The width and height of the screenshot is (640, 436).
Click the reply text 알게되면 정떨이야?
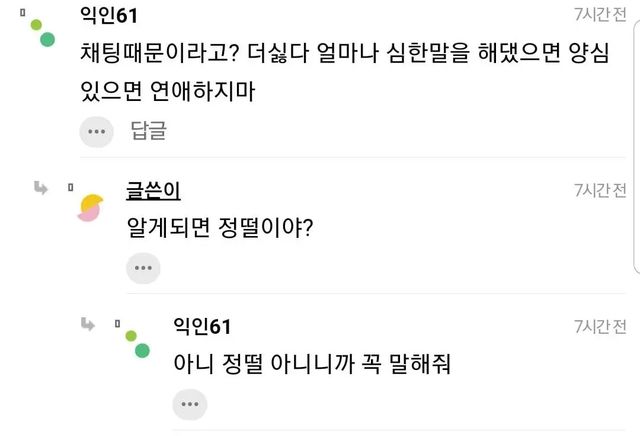pos(222,227)
